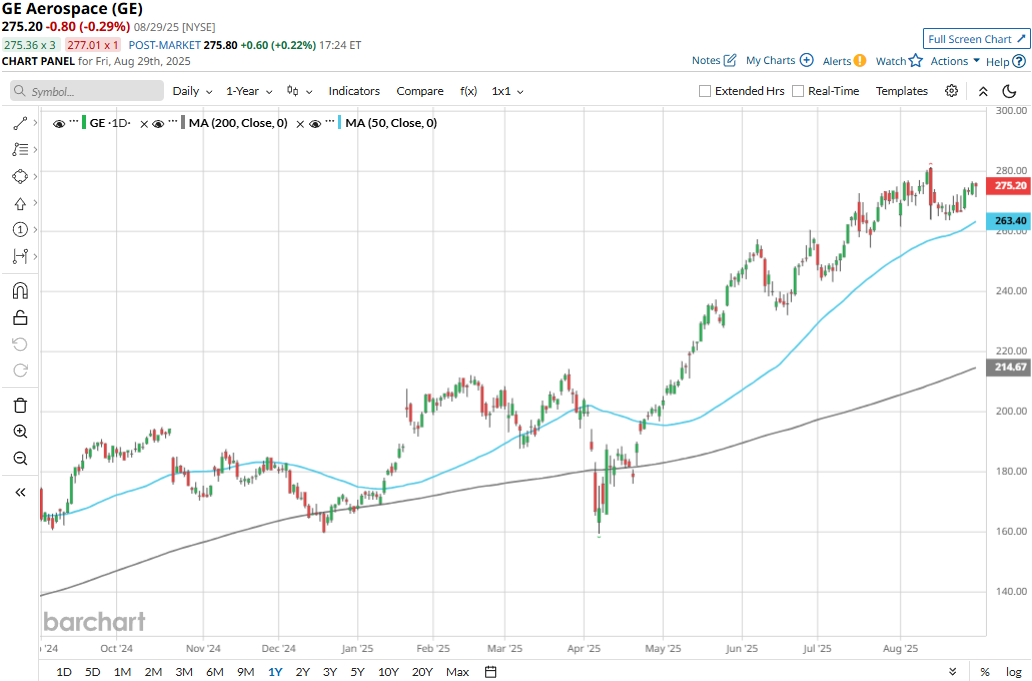1032x681 pixels.
Task: Click the 214.67 MA 200 value label
Action: point(1010,367)
